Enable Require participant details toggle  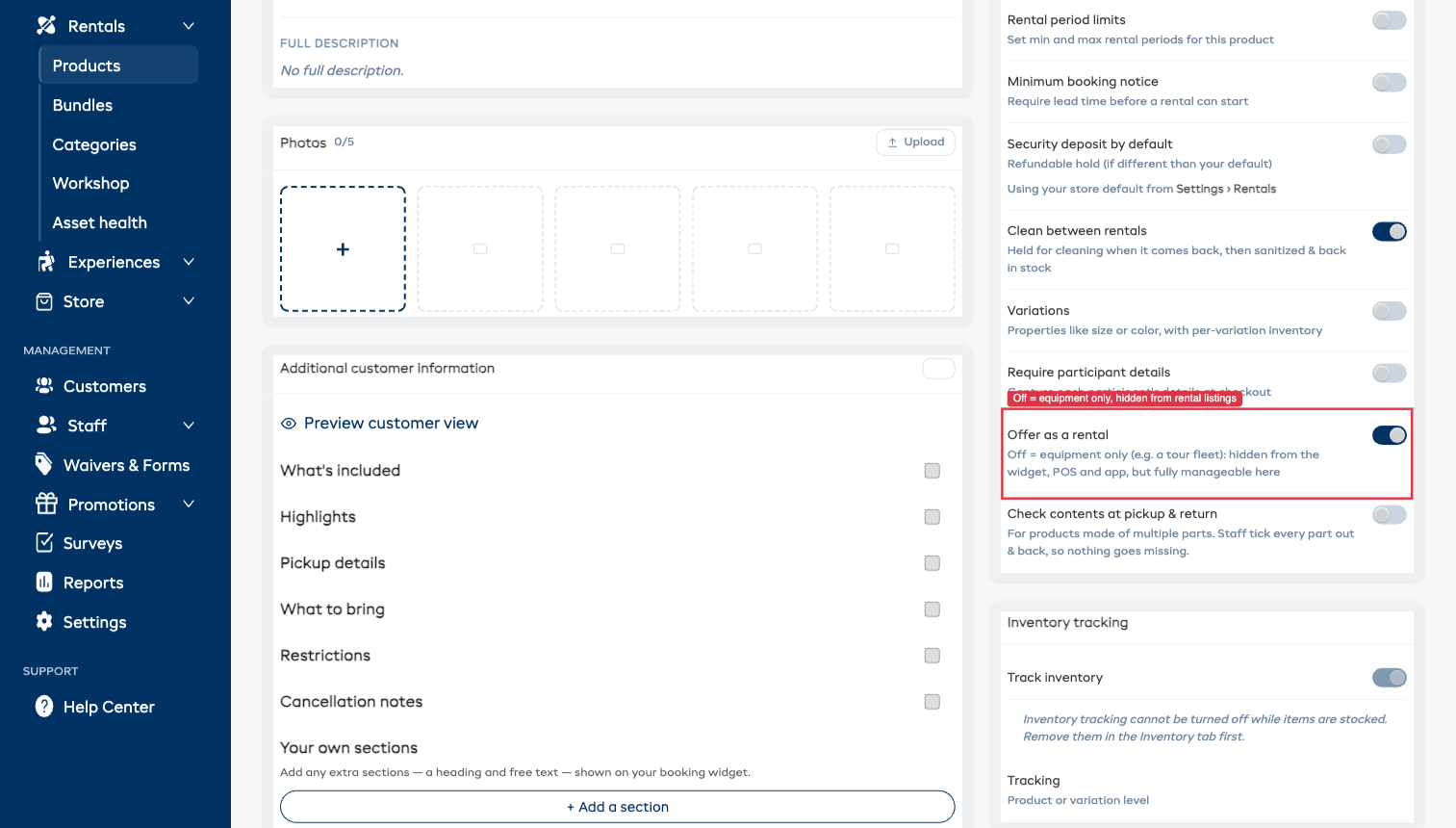point(1389,373)
